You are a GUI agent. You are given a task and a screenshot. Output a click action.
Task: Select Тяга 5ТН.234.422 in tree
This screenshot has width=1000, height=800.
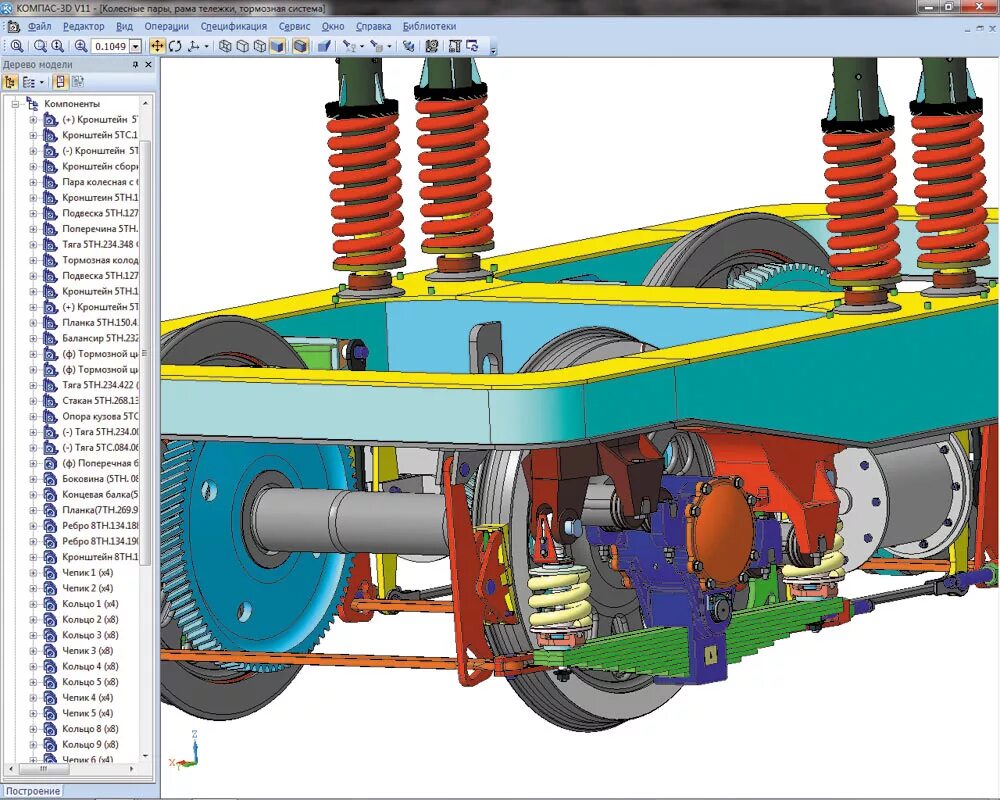100,385
